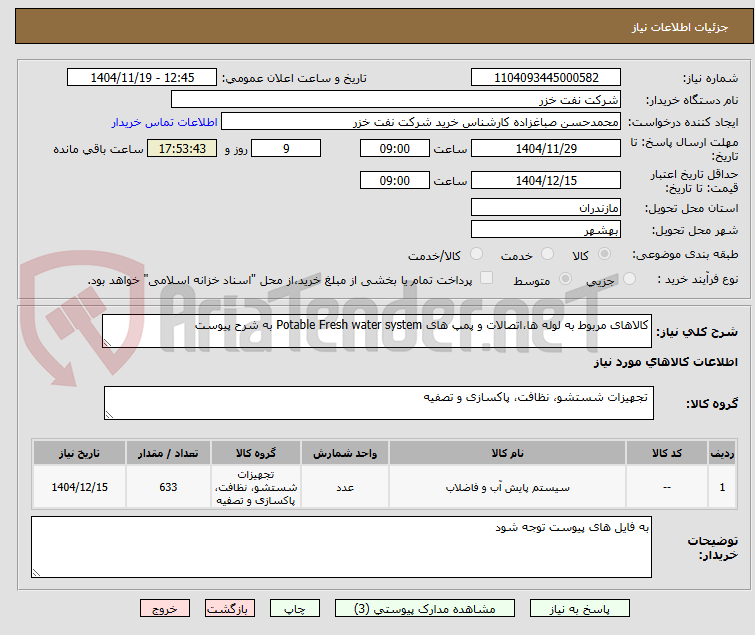755x635 pixels.
Task: Click the response deadline time 09:00 field
Action: click(x=395, y=148)
